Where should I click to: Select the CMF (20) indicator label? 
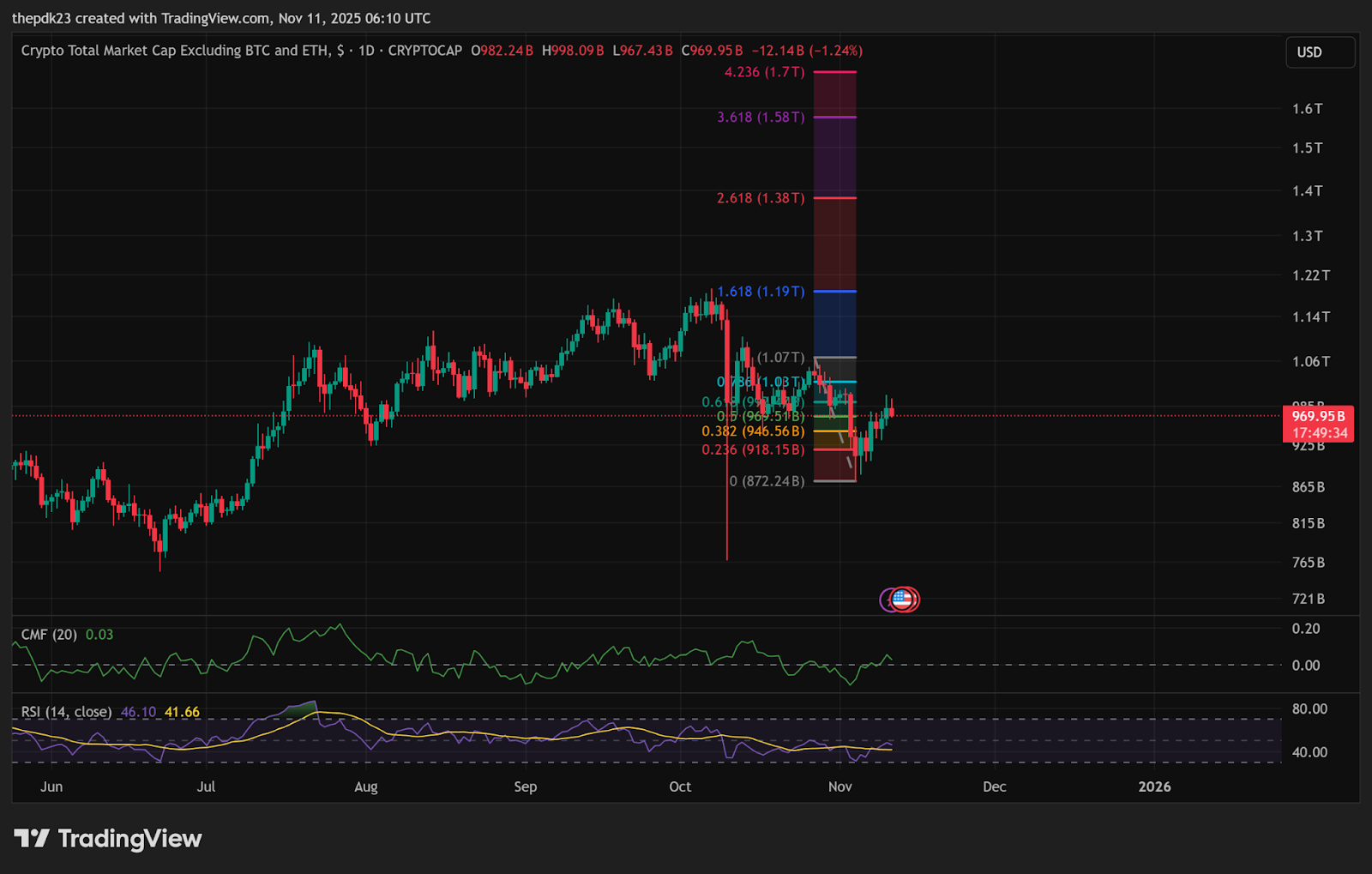[x=49, y=635]
